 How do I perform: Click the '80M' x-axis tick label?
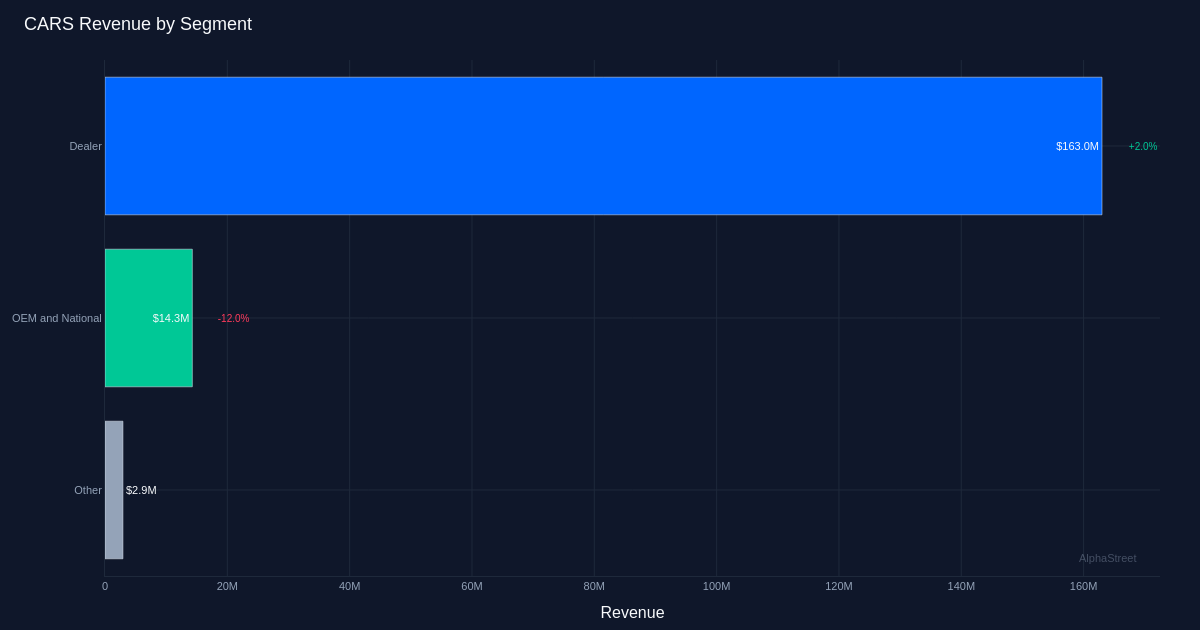pyautogui.click(x=594, y=586)
